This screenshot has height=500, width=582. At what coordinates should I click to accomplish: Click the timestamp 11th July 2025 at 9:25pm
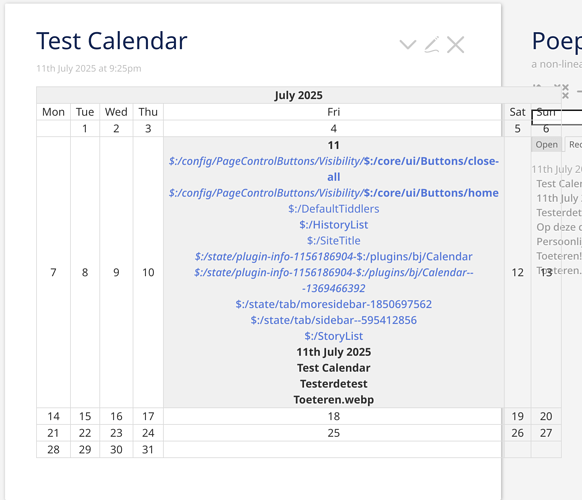(x=89, y=69)
